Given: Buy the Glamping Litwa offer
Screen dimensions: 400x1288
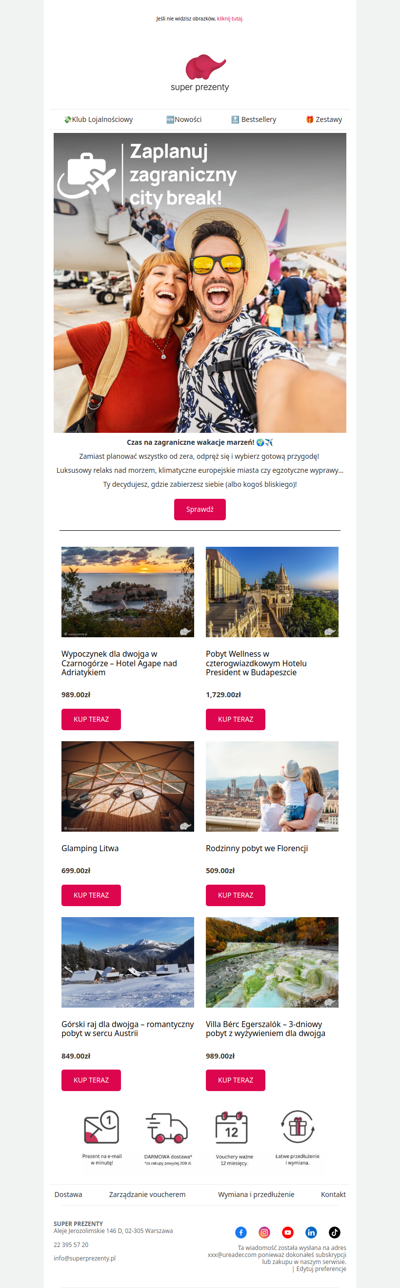Looking at the screenshot, I should coord(91,895).
